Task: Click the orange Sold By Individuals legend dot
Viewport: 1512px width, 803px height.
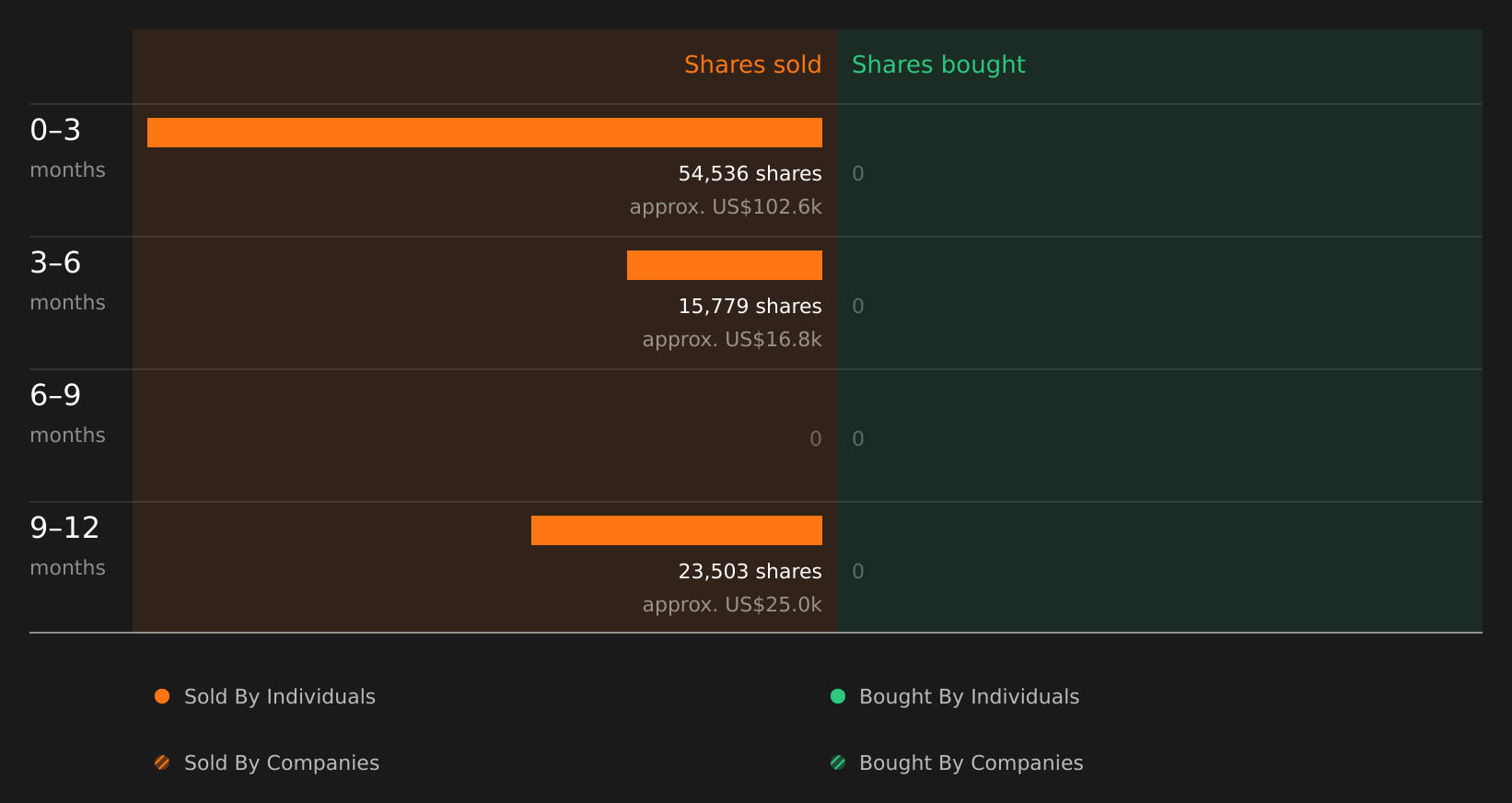Action: tap(162, 696)
